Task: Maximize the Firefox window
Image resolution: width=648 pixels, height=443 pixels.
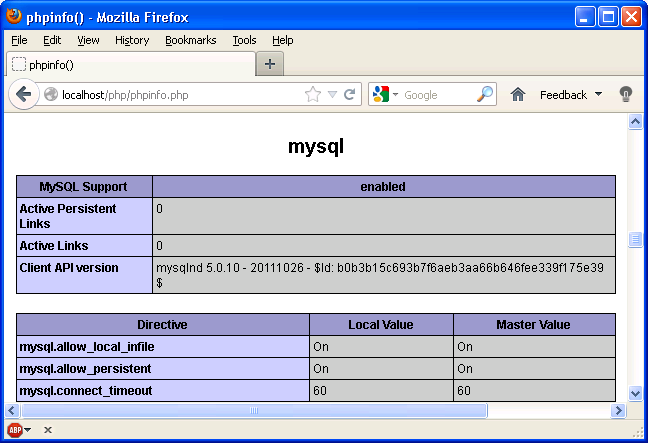Action: pyautogui.click(x=608, y=17)
